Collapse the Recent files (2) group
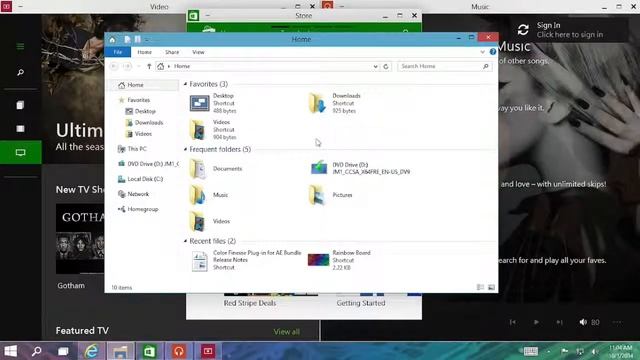The width and height of the screenshot is (640, 360). (185, 241)
